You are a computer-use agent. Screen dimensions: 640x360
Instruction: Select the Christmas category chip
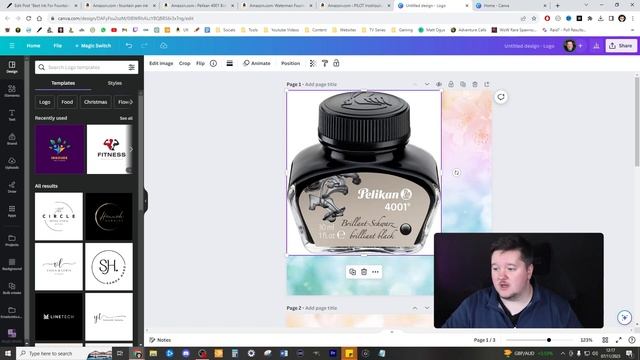tap(96, 102)
